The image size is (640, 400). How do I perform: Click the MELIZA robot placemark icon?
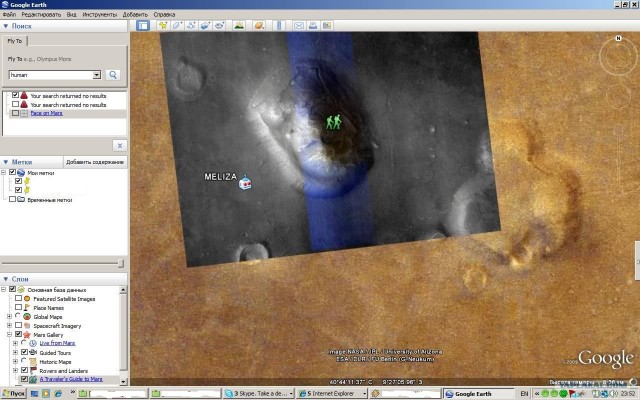(245, 182)
